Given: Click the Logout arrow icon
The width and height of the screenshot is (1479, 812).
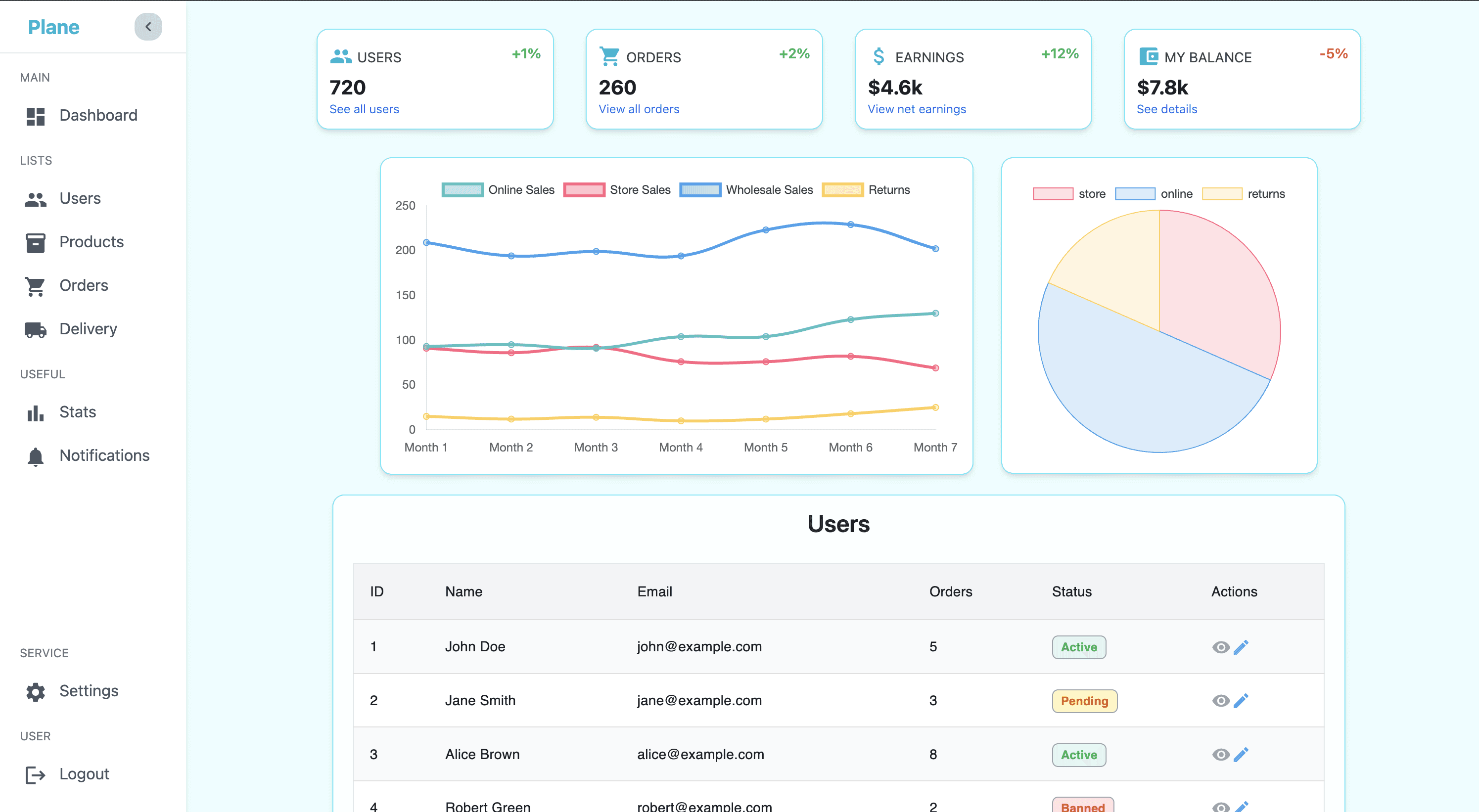Looking at the screenshot, I should coord(36,775).
